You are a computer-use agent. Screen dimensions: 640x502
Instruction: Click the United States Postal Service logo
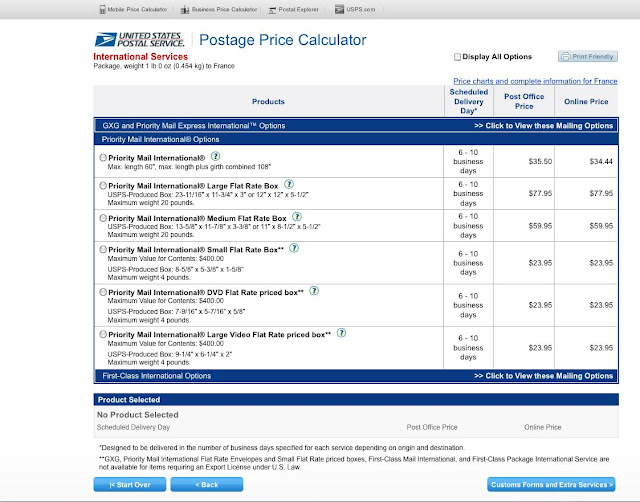tap(139, 40)
